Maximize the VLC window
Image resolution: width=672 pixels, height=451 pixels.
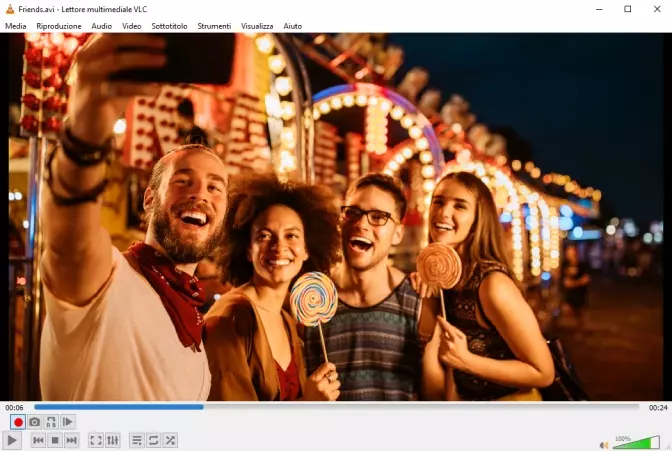point(627,9)
